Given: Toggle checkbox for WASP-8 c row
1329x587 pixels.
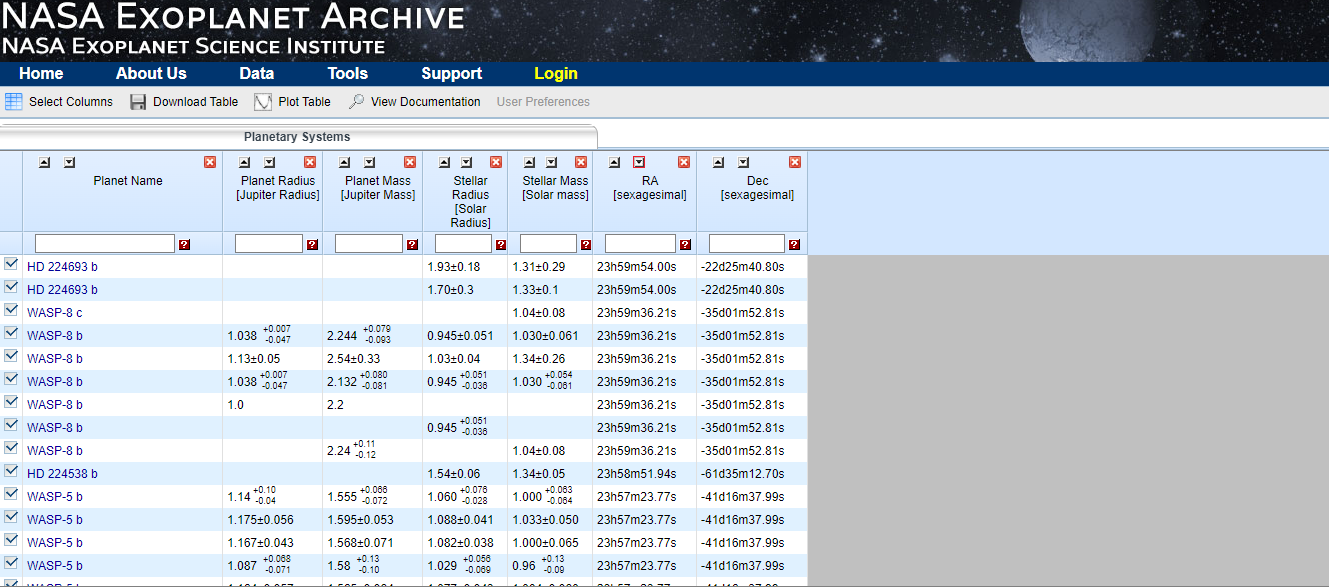Looking at the screenshot, I should pos(11,310).
